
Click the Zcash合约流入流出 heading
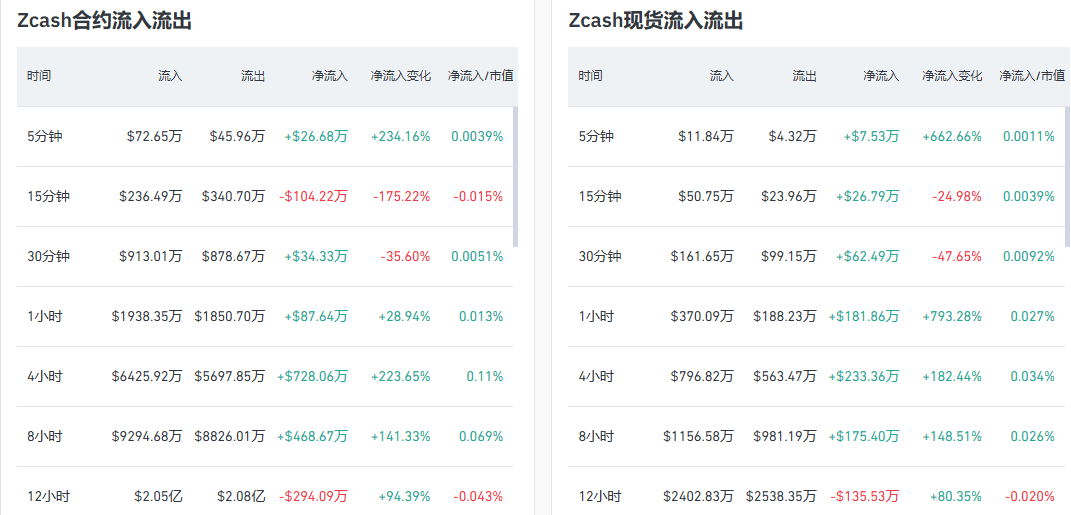pyautogui.click(x=104, y=21)
